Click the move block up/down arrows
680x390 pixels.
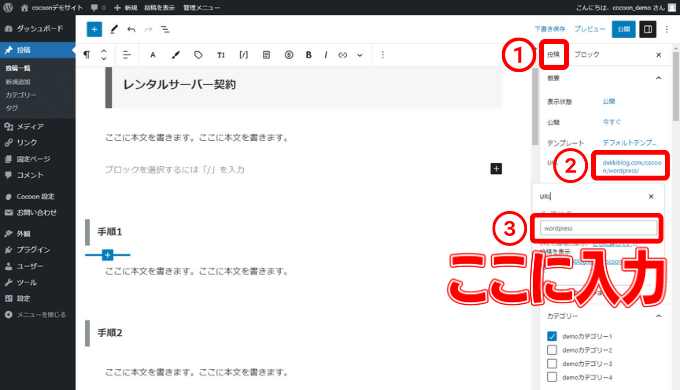pos(104,55)
